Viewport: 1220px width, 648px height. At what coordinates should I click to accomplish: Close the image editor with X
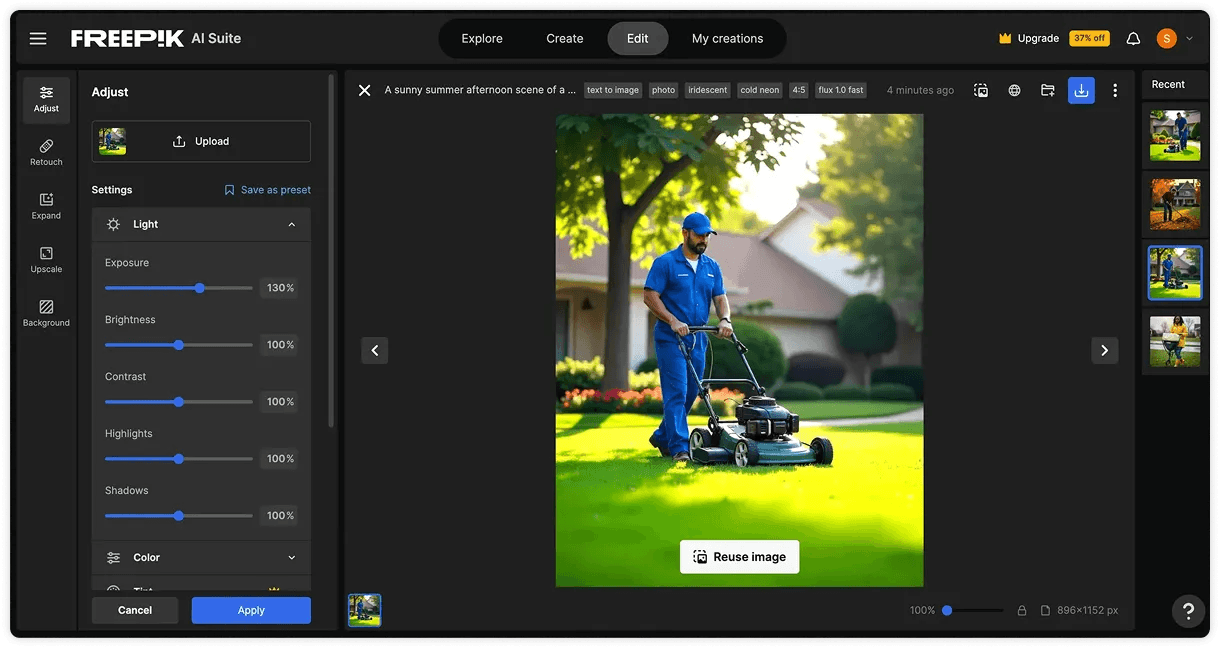365,90
